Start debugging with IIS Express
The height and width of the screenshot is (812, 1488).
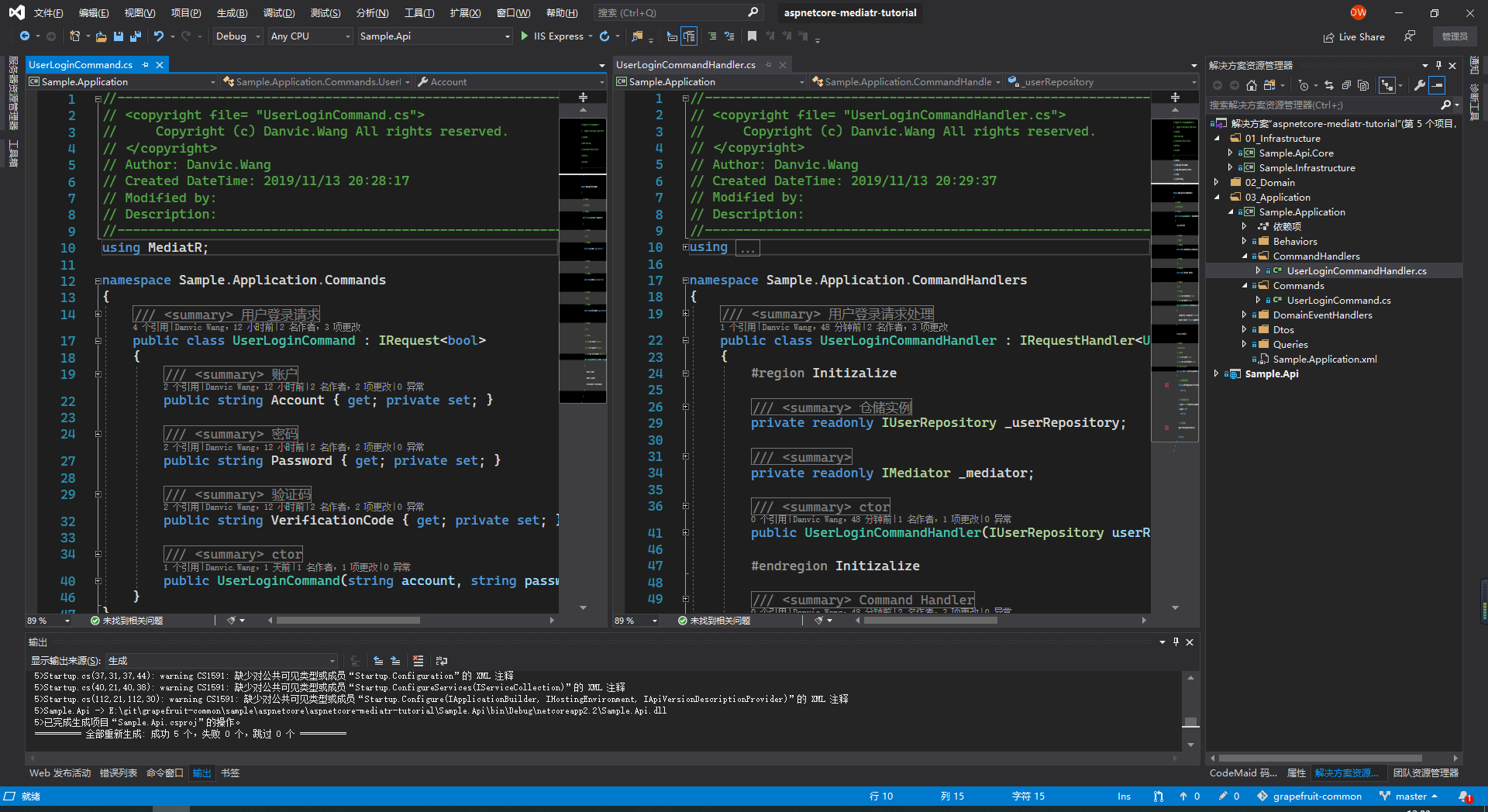pyautogui.click(x=552, y=36)
